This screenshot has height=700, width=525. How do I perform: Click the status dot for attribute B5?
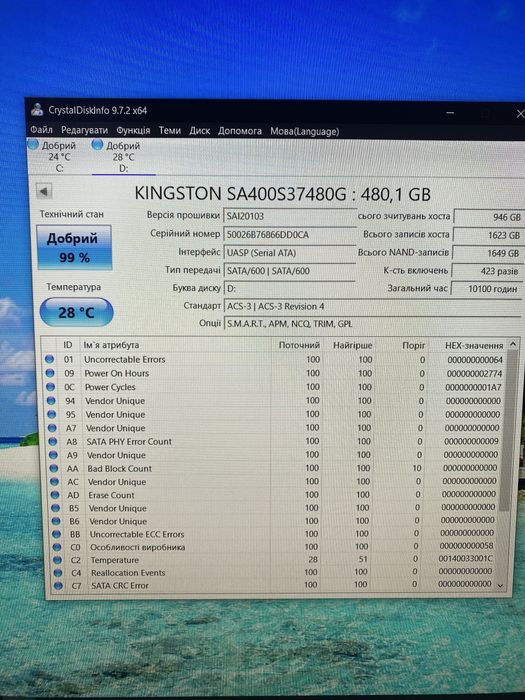click(x=55, y=508)
